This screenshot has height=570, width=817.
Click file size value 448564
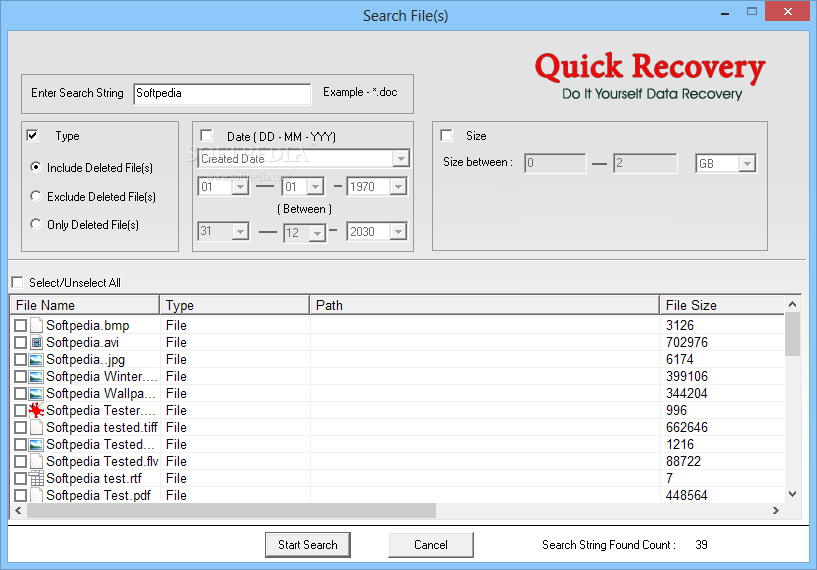click(687, 495)
